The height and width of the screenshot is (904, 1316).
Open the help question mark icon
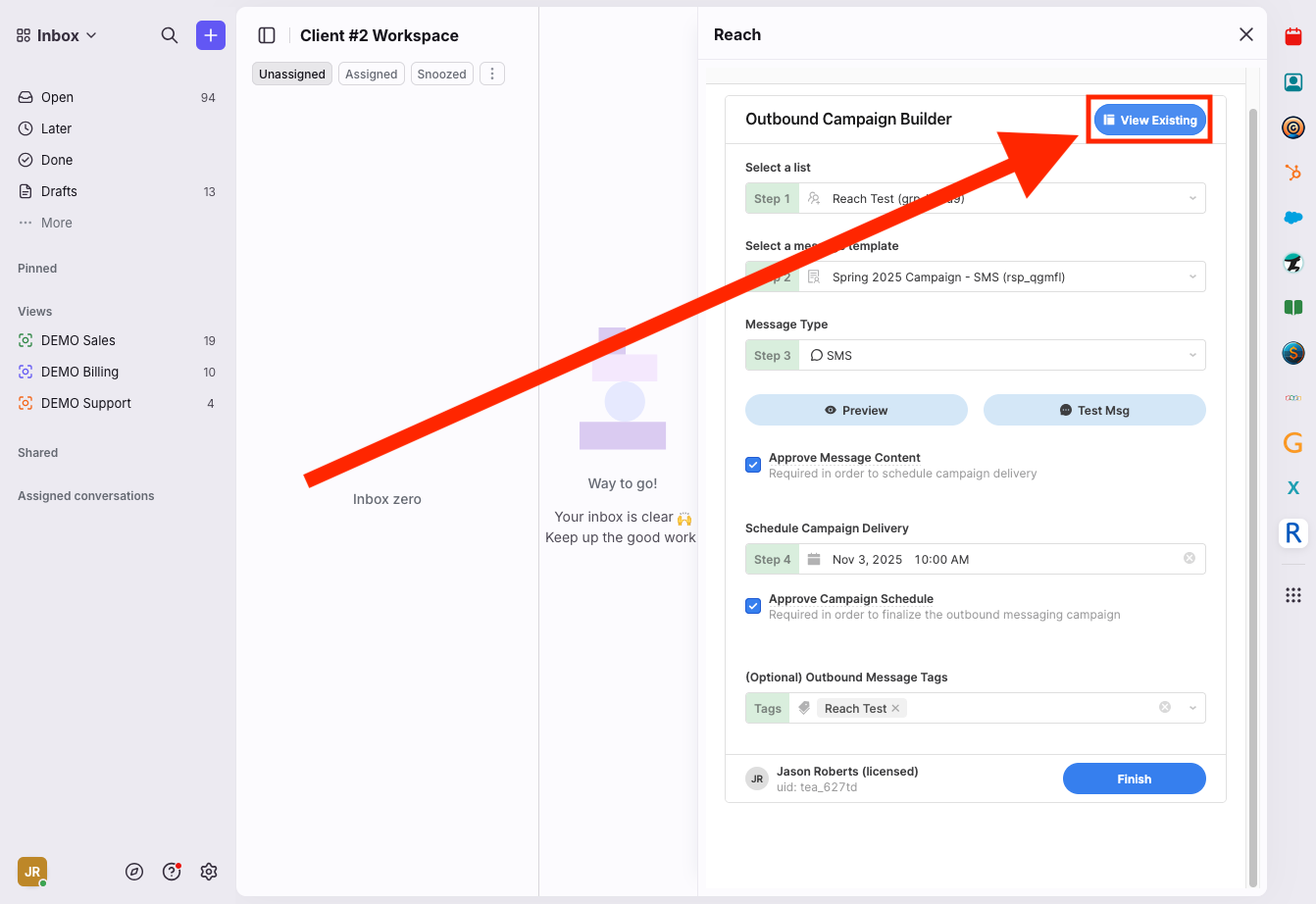(x=172, y=872)
